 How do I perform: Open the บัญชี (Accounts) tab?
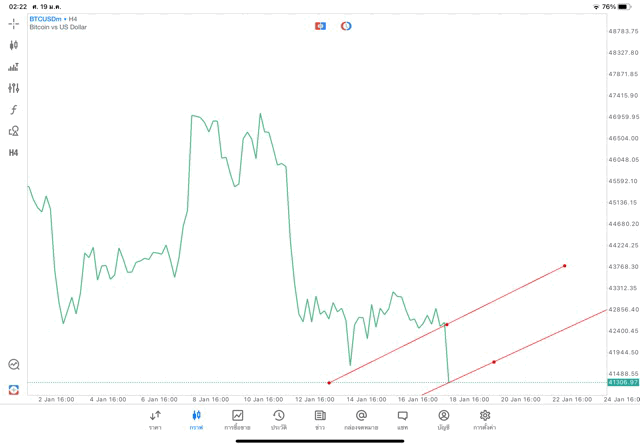point(443,419)
